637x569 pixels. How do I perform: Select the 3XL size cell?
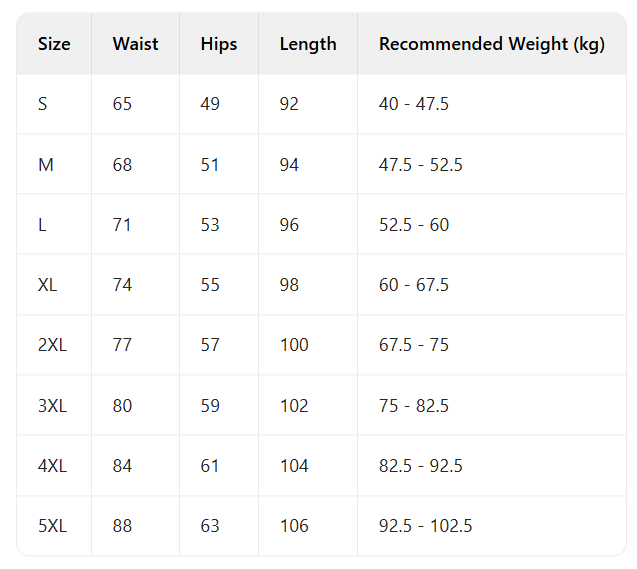[53, 406]
